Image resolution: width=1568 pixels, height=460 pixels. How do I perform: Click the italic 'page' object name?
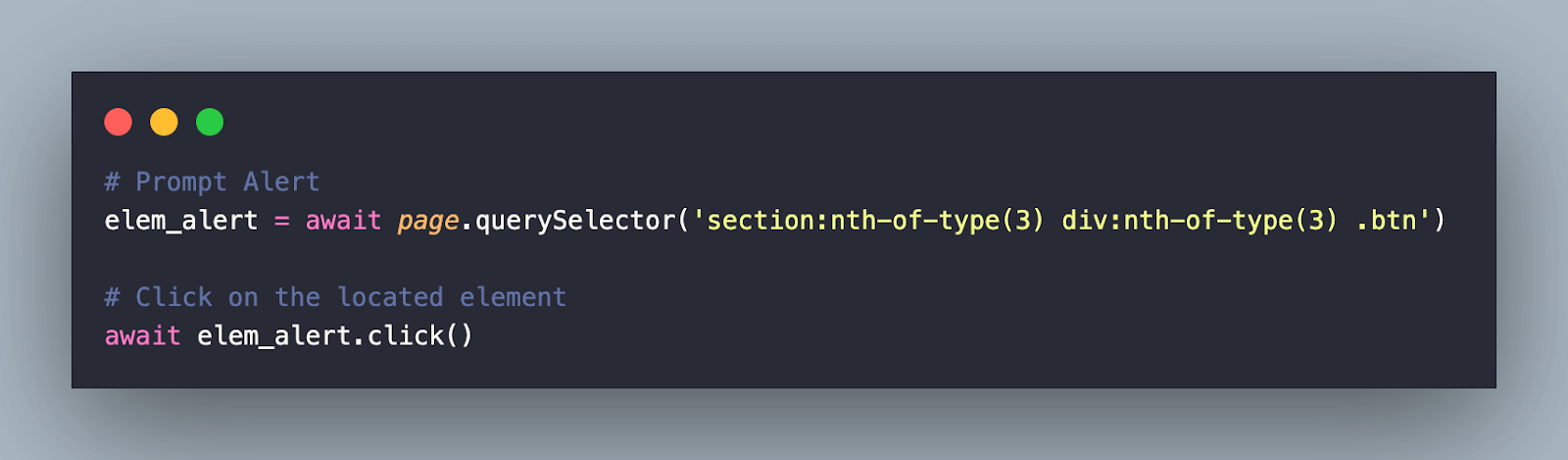click(x=428, y=222)
